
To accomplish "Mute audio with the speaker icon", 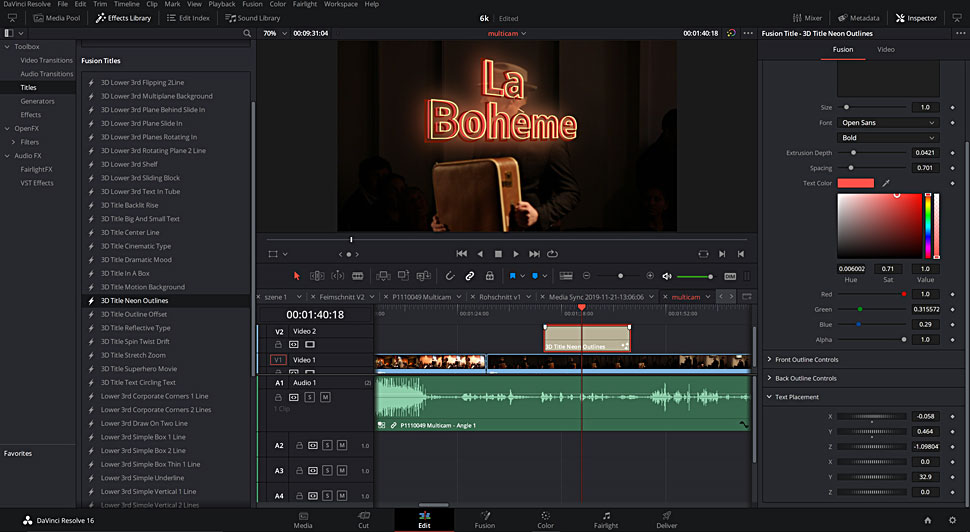I will click(x=667, y=277).
